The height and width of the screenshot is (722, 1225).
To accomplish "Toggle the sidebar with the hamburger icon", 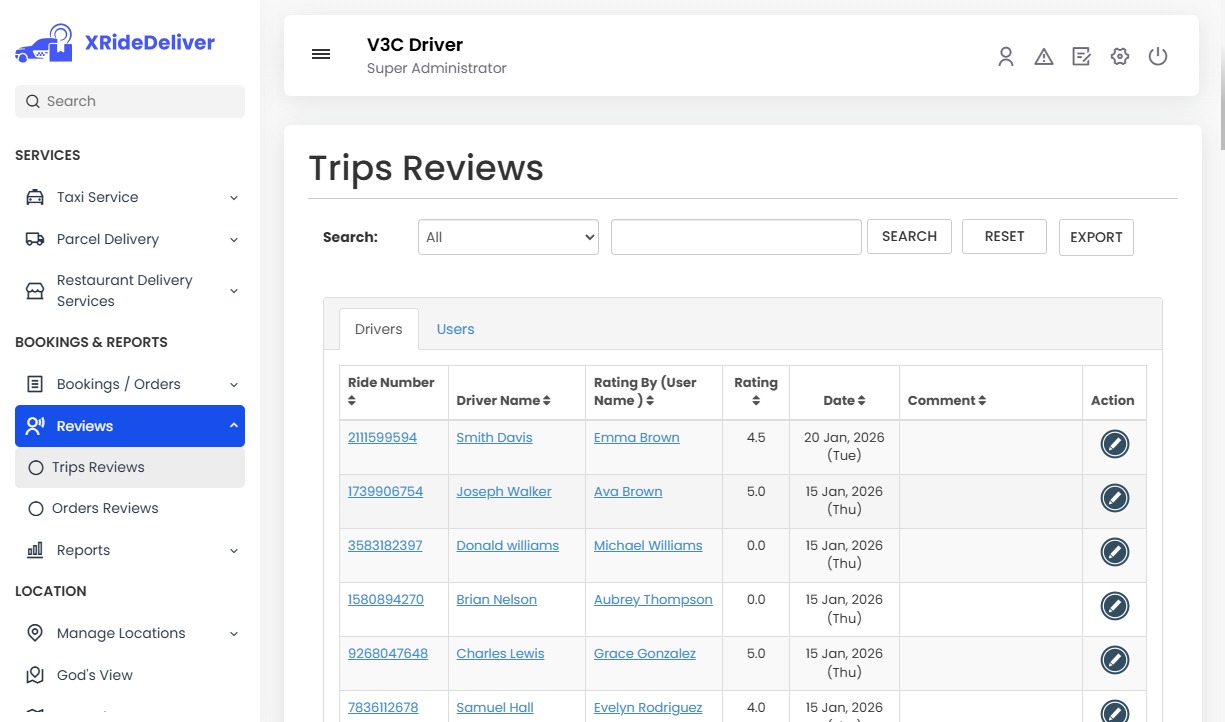I will (x=320, y=54).
